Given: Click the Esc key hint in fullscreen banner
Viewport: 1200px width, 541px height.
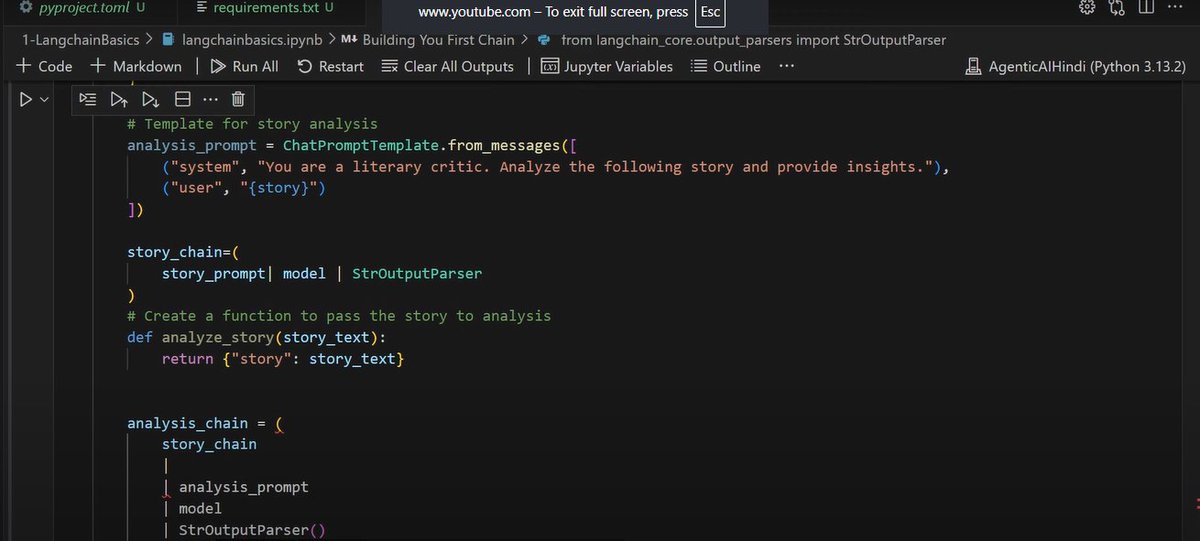Looking at the screenshot, I should 710,12.
